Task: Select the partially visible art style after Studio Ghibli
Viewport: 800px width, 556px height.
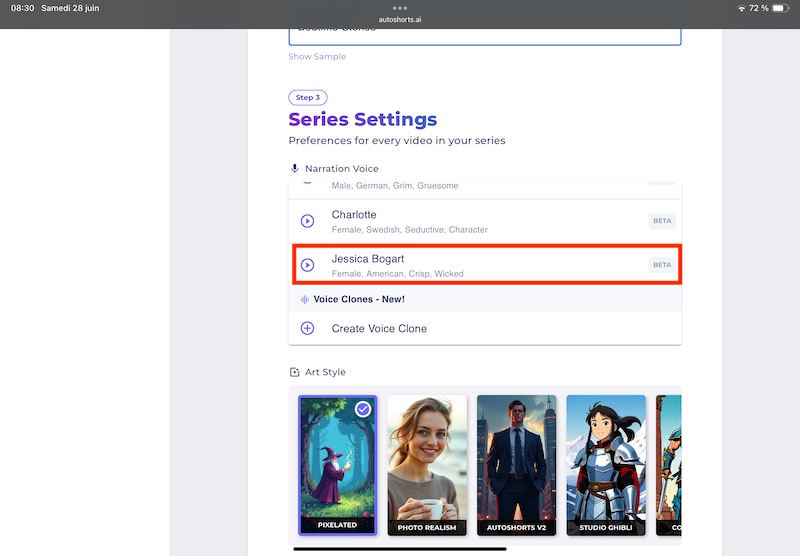Action: pyautogui.click(x=669, y=465)
